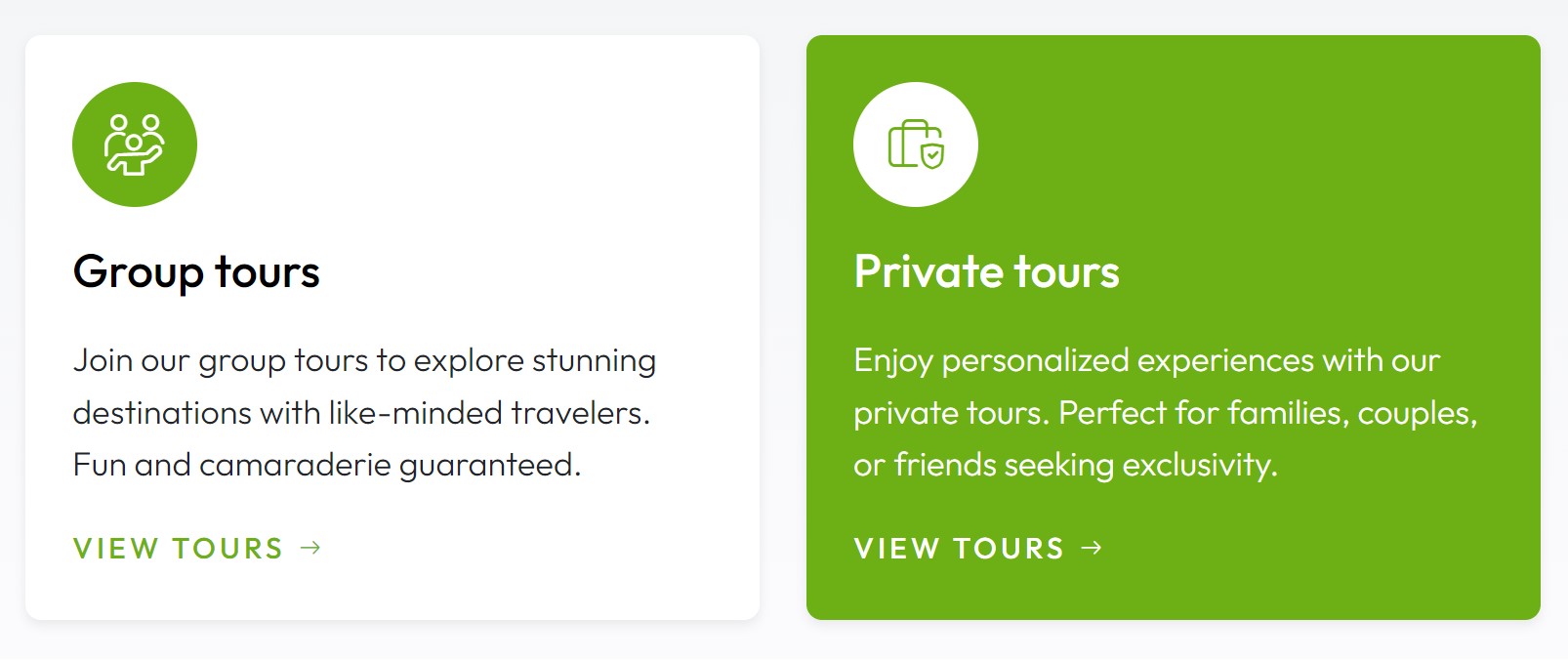Select the "Group tours" heading
Image resolution: width=1568 pixels, height=660 pixels.
[x=196, y=272]
